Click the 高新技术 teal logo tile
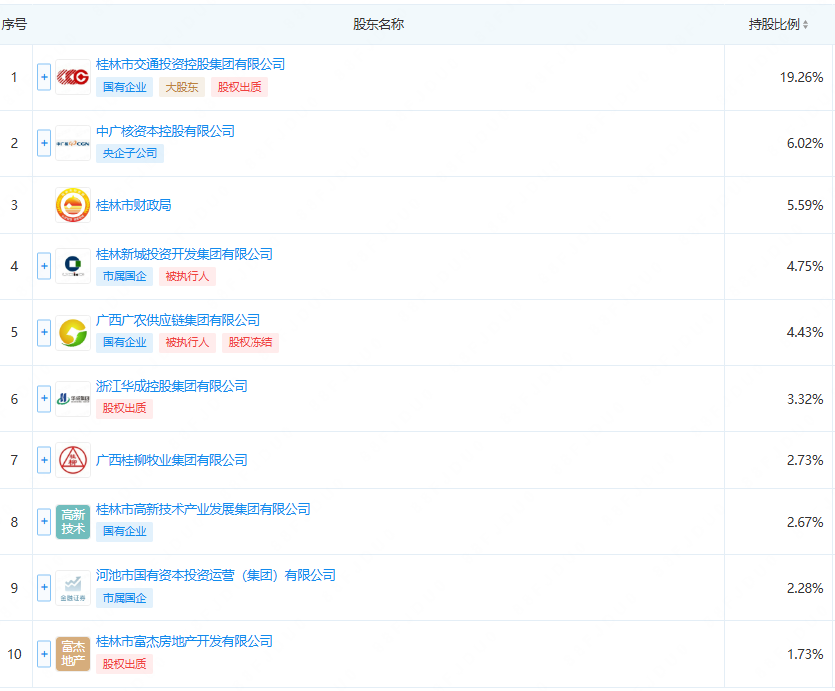835x691 pixels. pyautogui.click(x=73, y=522)
